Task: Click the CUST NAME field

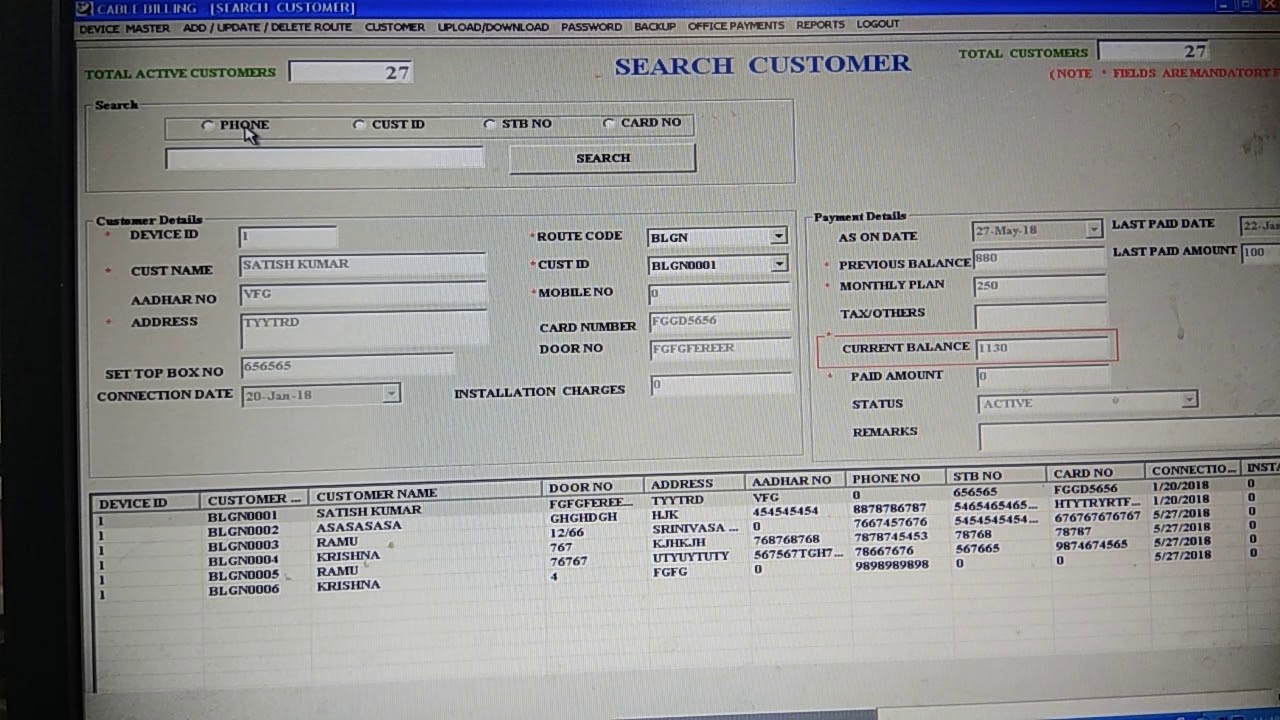Action: (363, 265)
